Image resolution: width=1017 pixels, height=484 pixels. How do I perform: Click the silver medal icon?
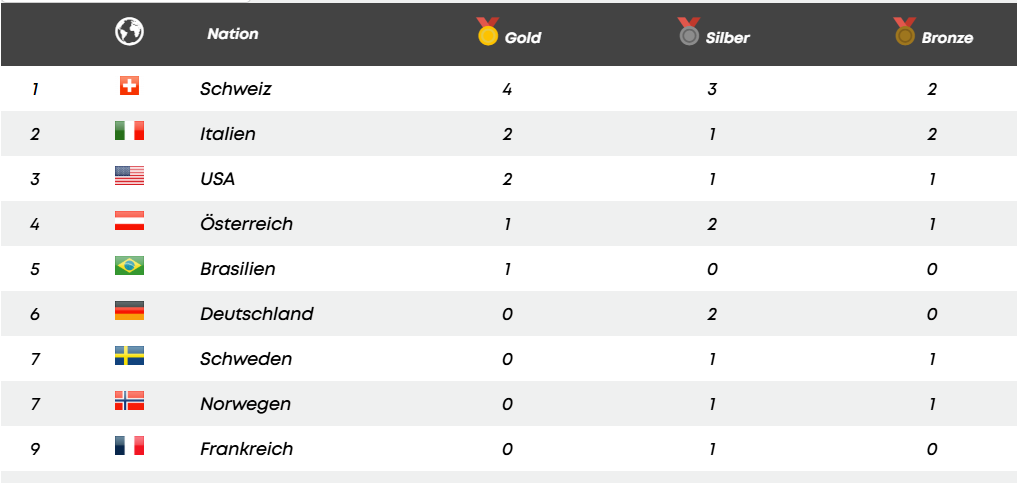[x=689, y=32]
